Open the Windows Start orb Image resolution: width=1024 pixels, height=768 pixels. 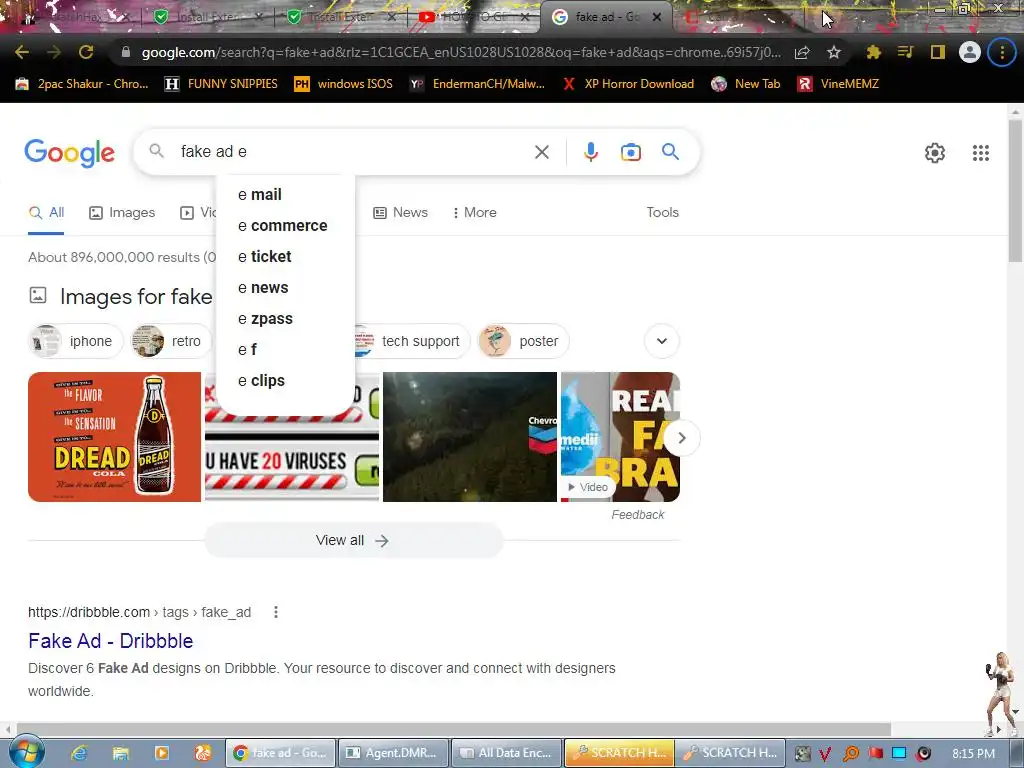pyautogui.click(x=26, y=752)
